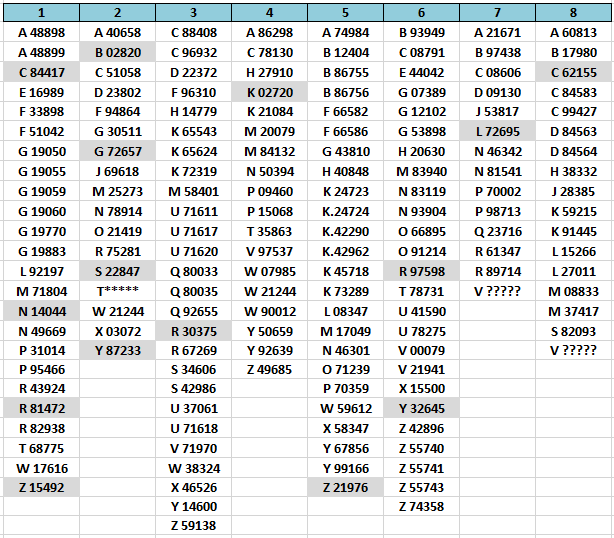The width and height of the screenshot is (614, 538).
Task: Click the highlighted cell L 72695
Action: 497,131
